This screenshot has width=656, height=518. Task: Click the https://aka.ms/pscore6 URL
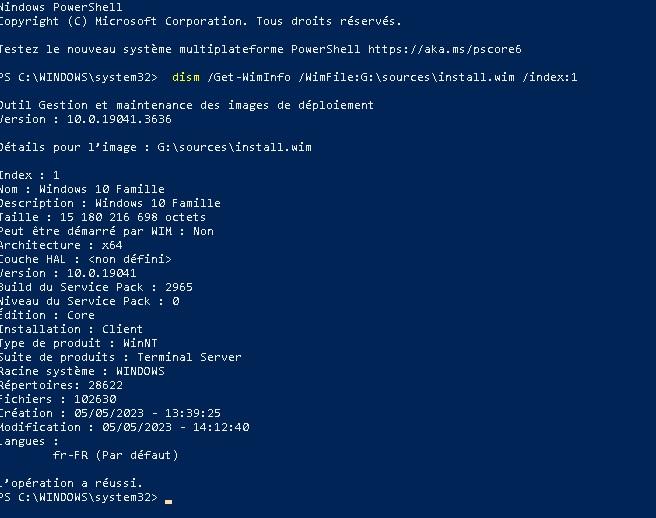click(x=445, y=49)
